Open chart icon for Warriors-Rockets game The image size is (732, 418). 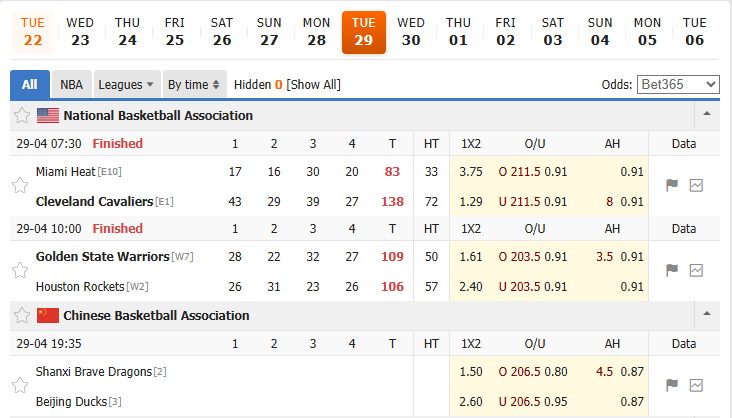(696, 270)
